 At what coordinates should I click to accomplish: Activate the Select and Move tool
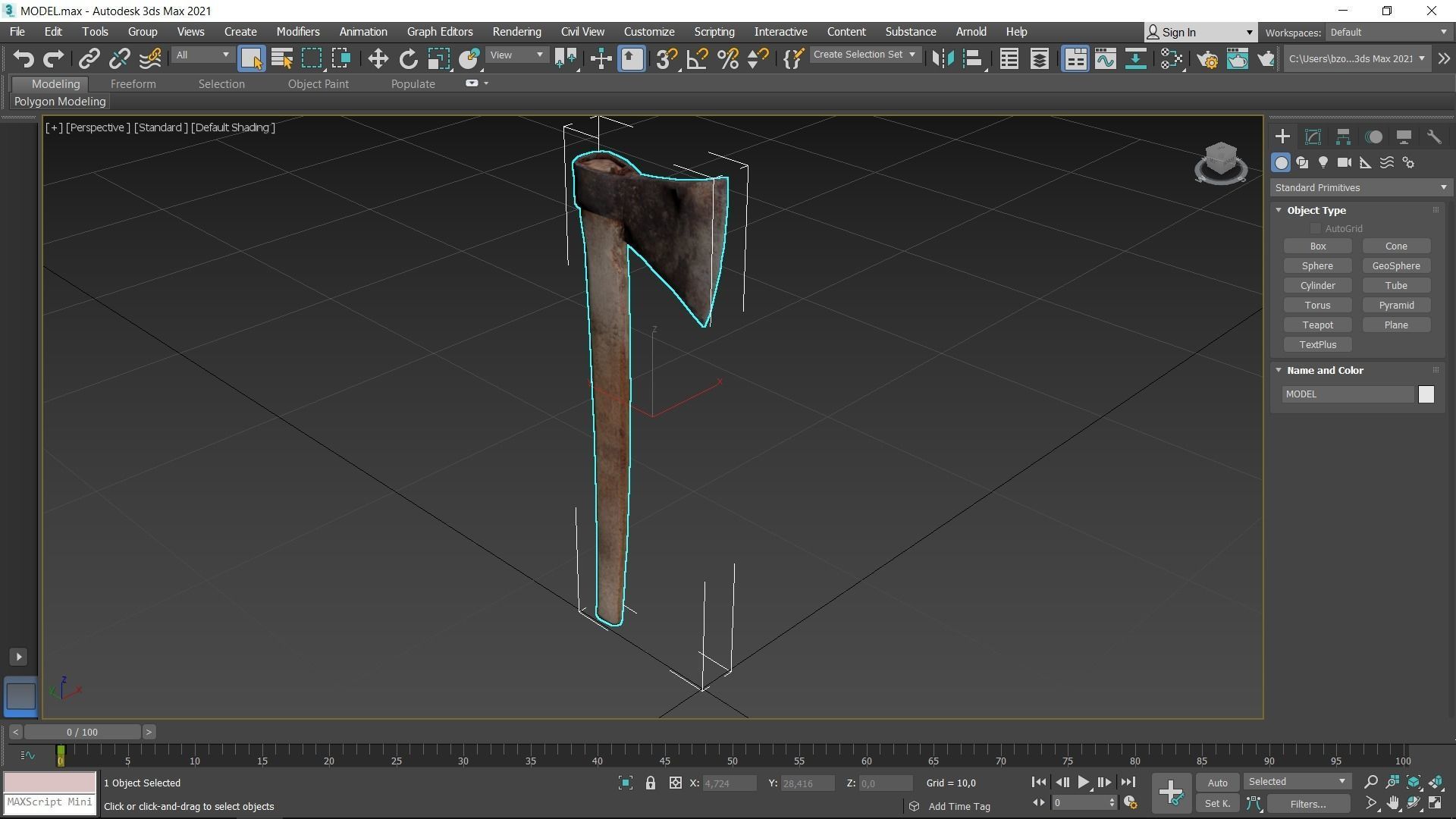tap(378, 58)
